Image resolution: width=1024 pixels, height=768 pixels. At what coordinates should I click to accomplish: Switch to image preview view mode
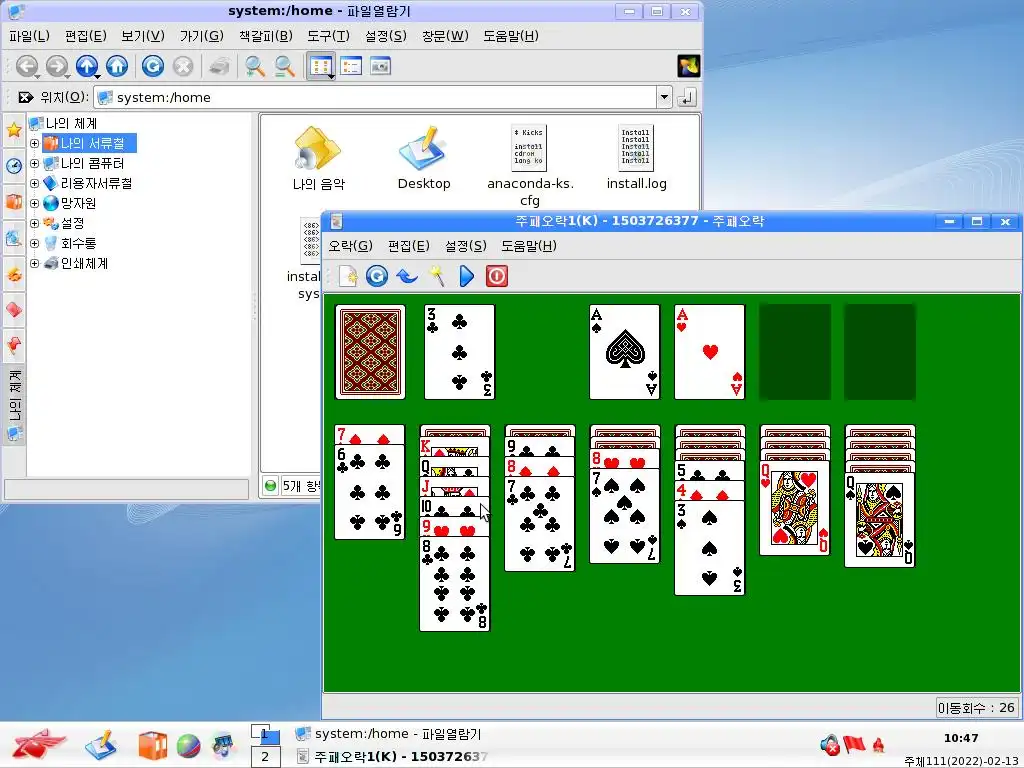point(380,66)
